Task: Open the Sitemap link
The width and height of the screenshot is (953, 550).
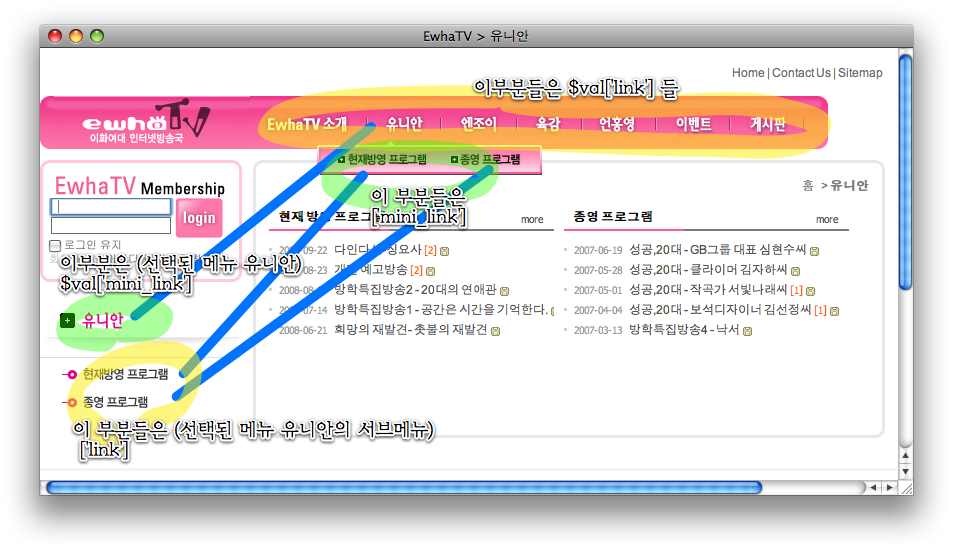Action: pos(860,73)
